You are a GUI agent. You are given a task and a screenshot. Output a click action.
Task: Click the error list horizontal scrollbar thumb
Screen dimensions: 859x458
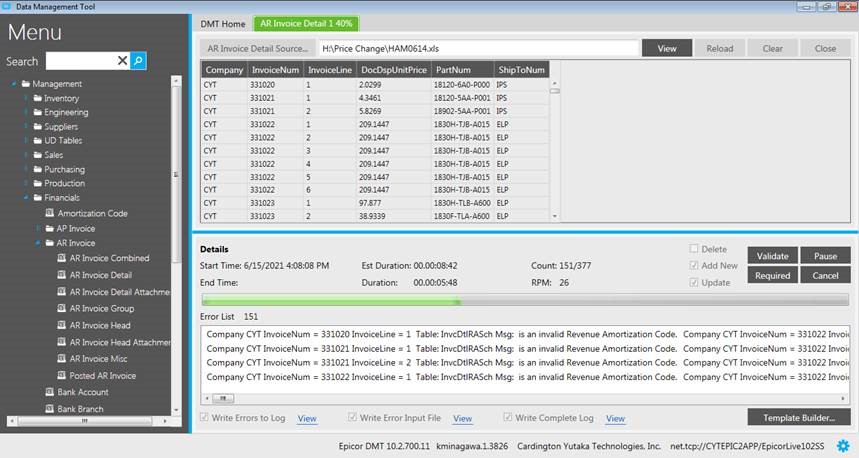point(223,398)
